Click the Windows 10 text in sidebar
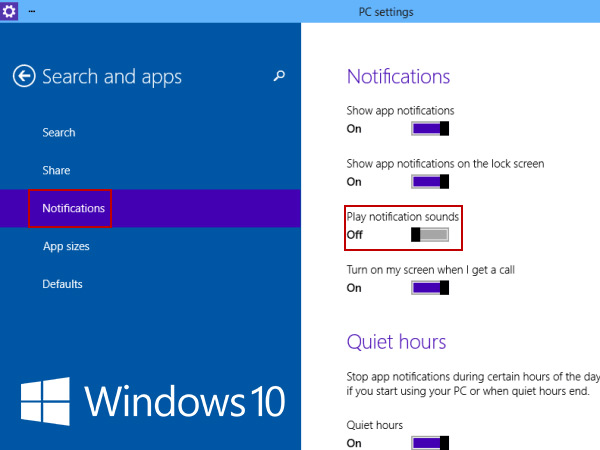This screenshot has width=600, height=450. tap(185, 400)
